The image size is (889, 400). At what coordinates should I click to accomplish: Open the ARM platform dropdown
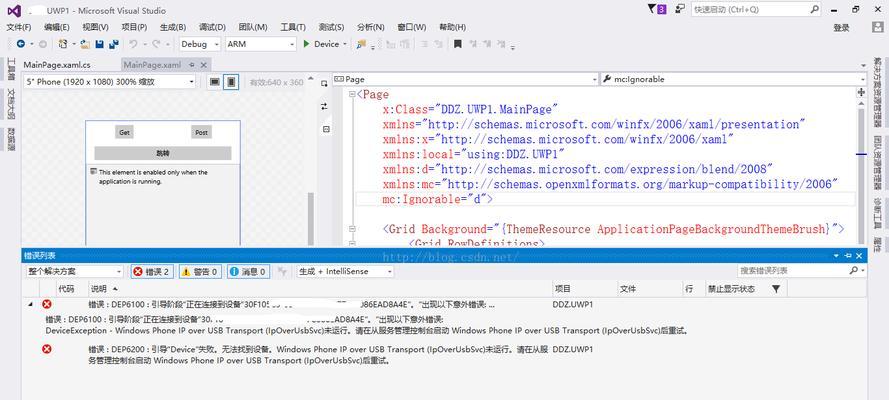(x=260, y=44)
